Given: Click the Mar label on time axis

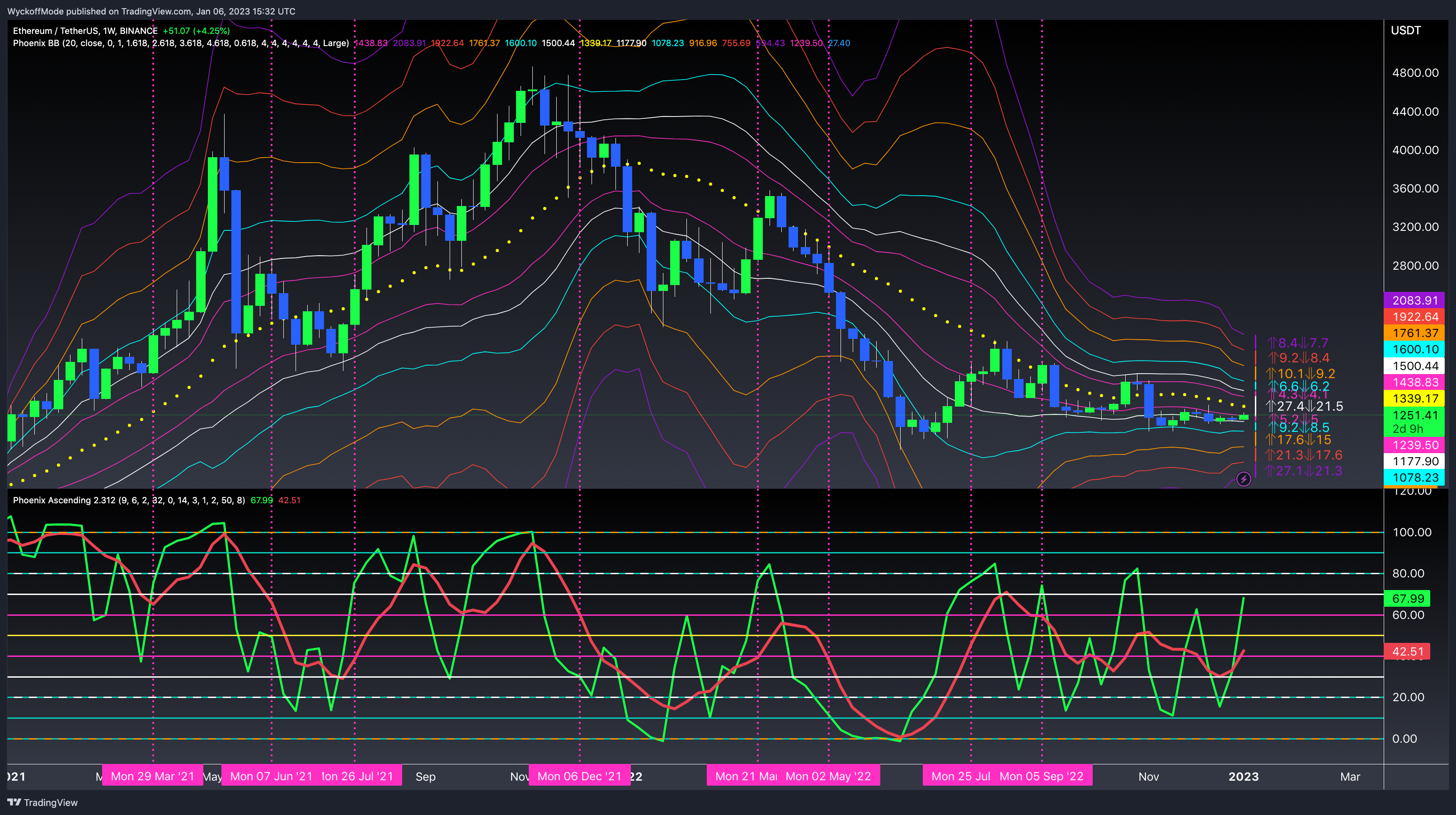Looking at the screenshot, I should click(x=1350, y=777).
